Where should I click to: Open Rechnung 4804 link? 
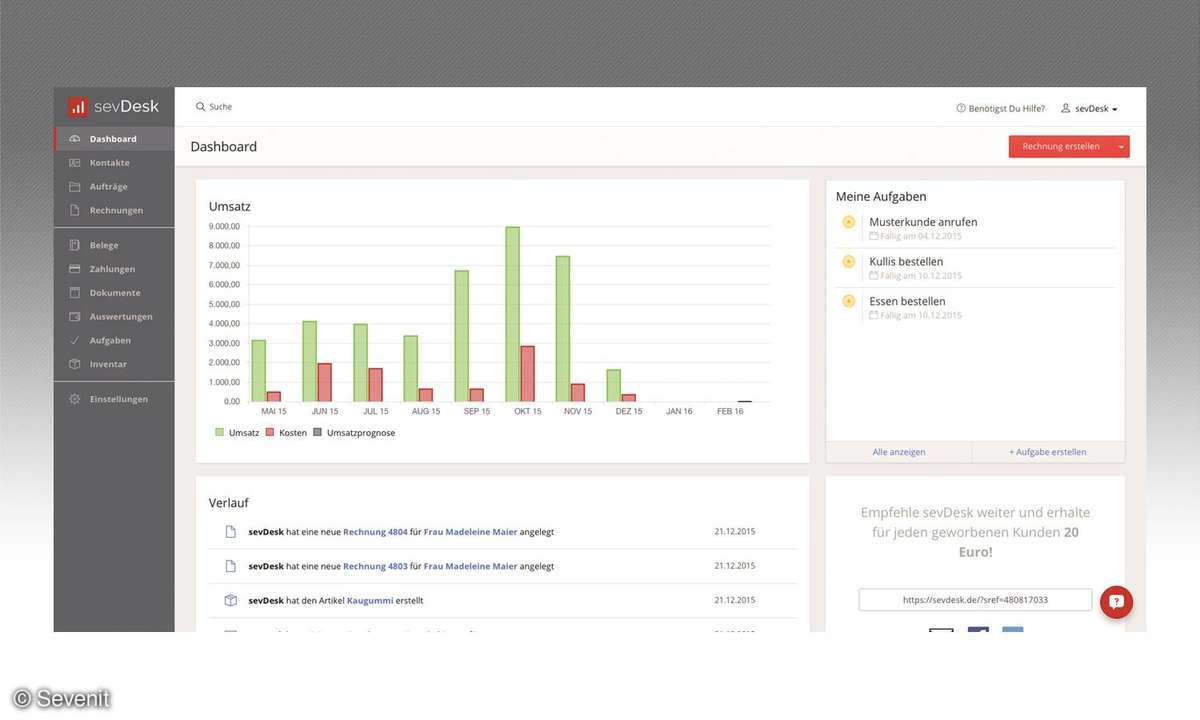[375, 532]
